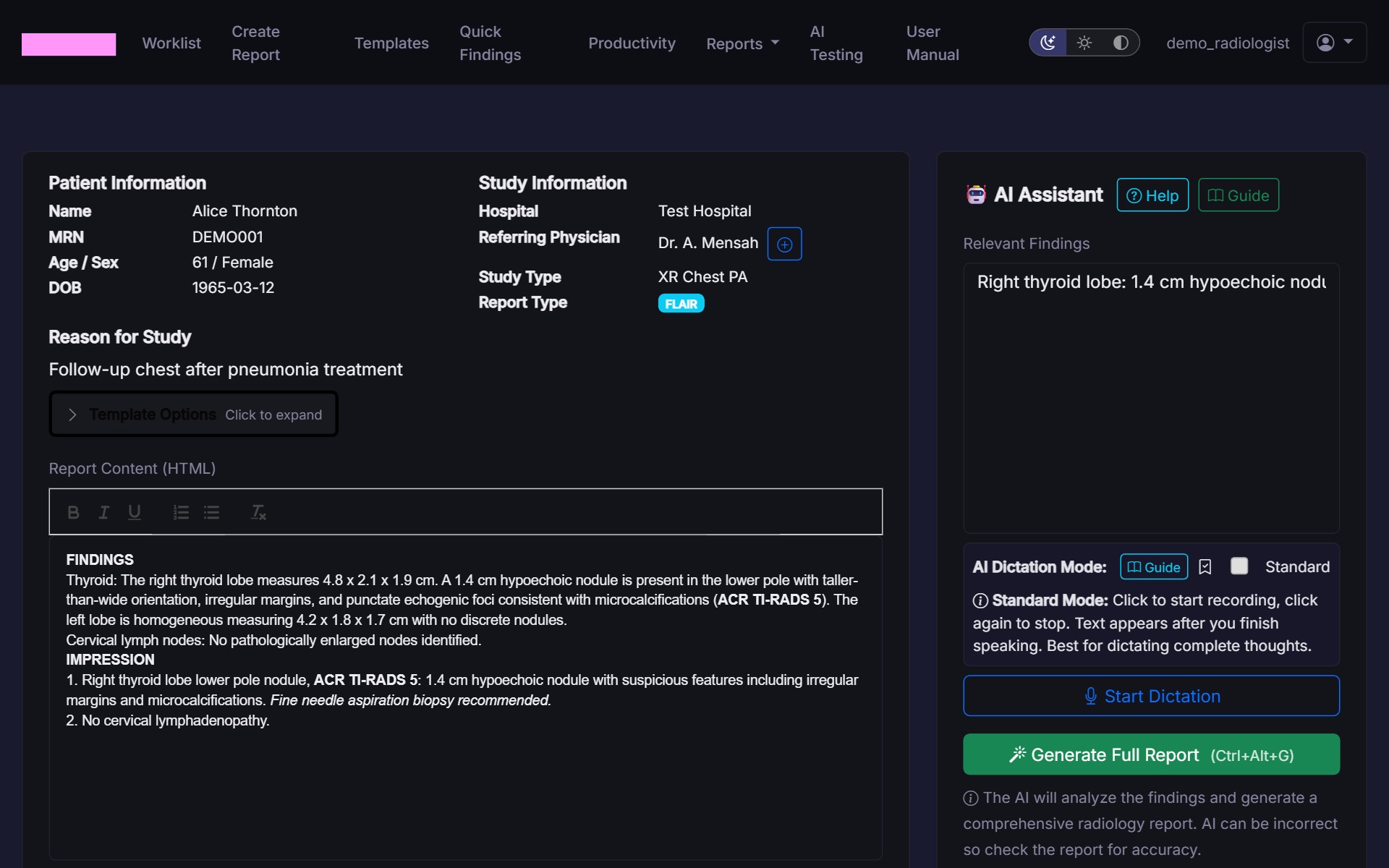Viewport: 1389px width, 868px height.
Task: Click the pink logo in navbar
Action: tap(69, 44)
